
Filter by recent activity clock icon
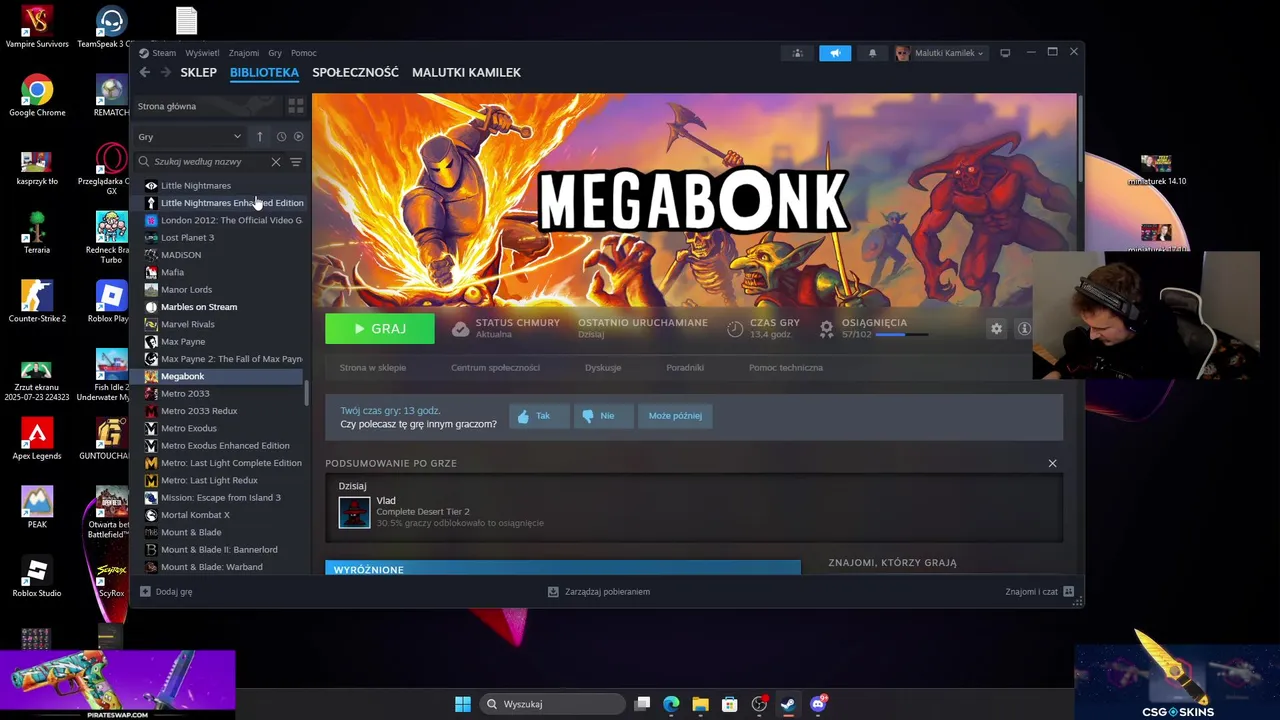(281, 136)
